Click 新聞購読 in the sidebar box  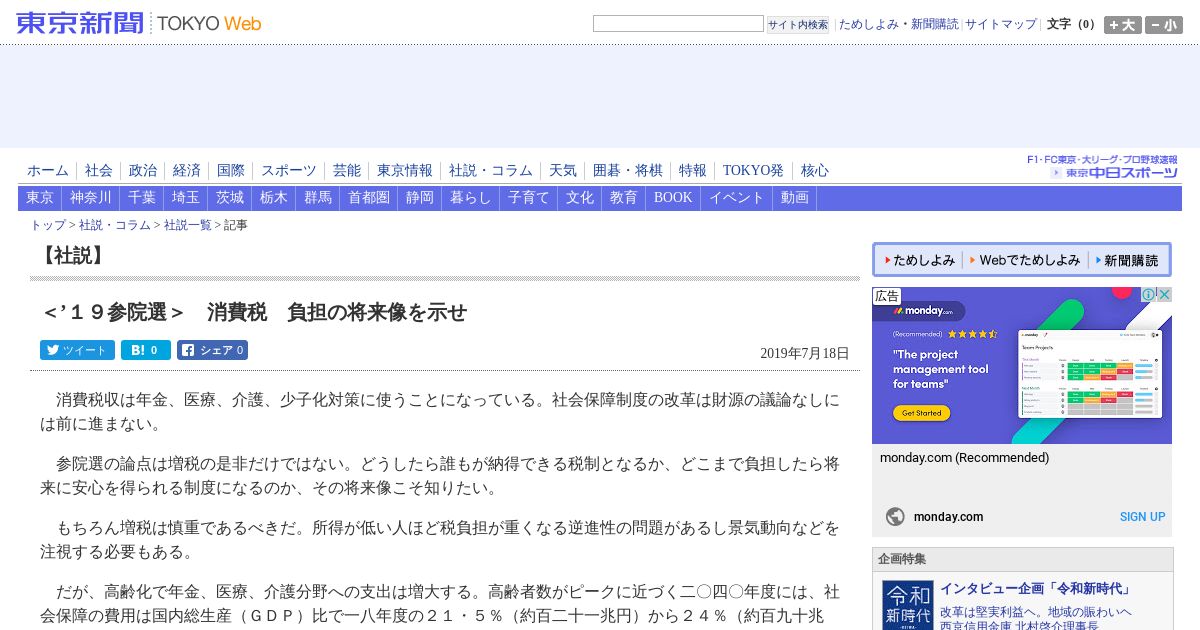(1127, 260)
